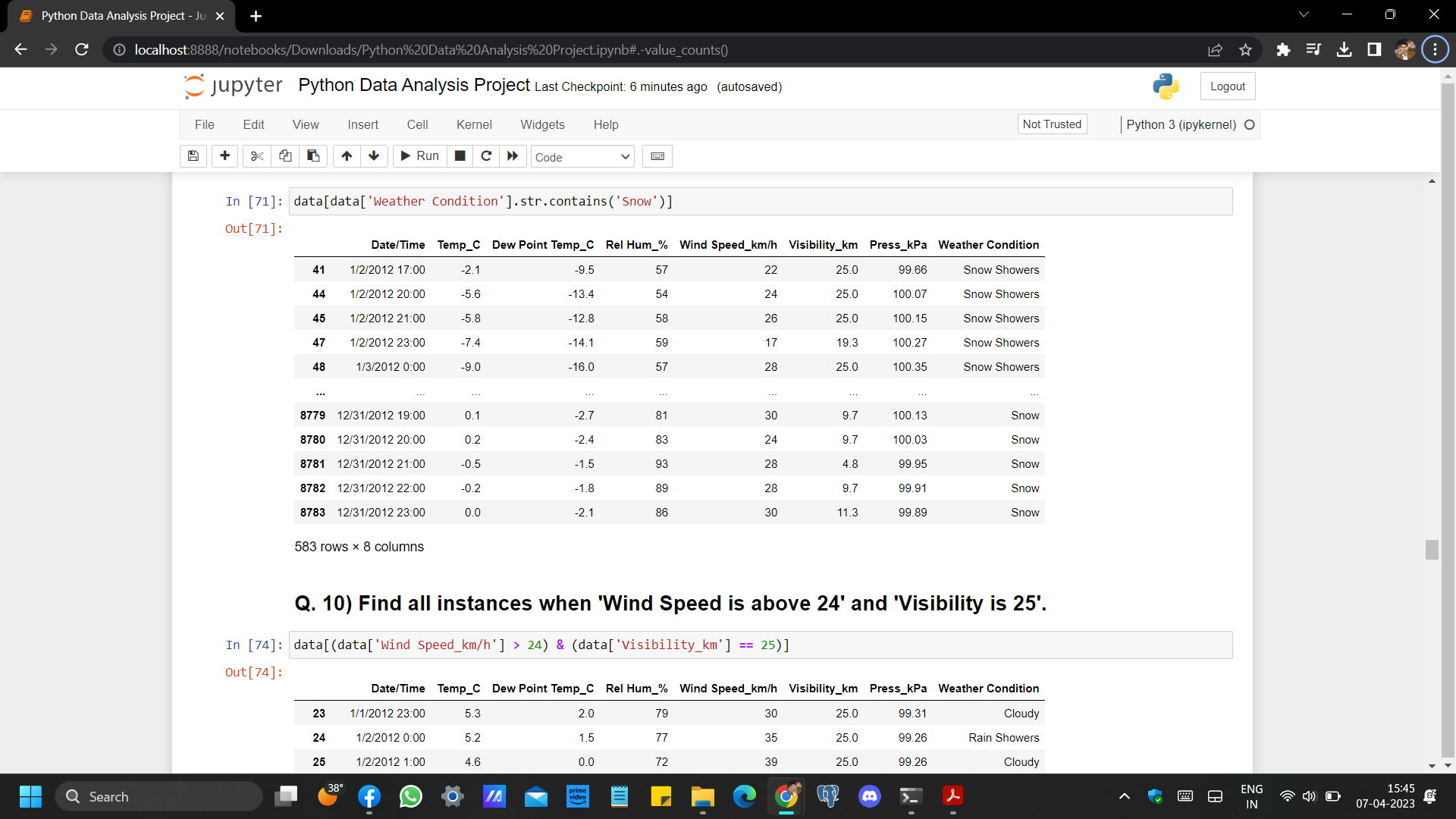Cut selected cells with scissors icon
The height and width of the screenshot is (819, 1456).
[257, 156]
